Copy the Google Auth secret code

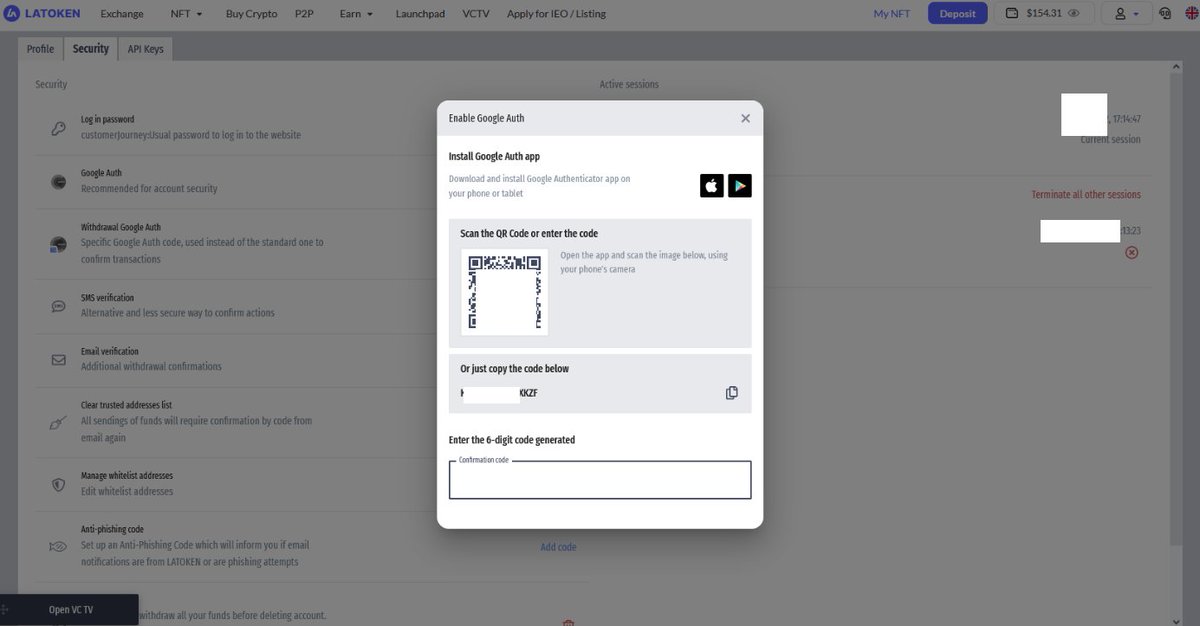click(x=732, y=393)
